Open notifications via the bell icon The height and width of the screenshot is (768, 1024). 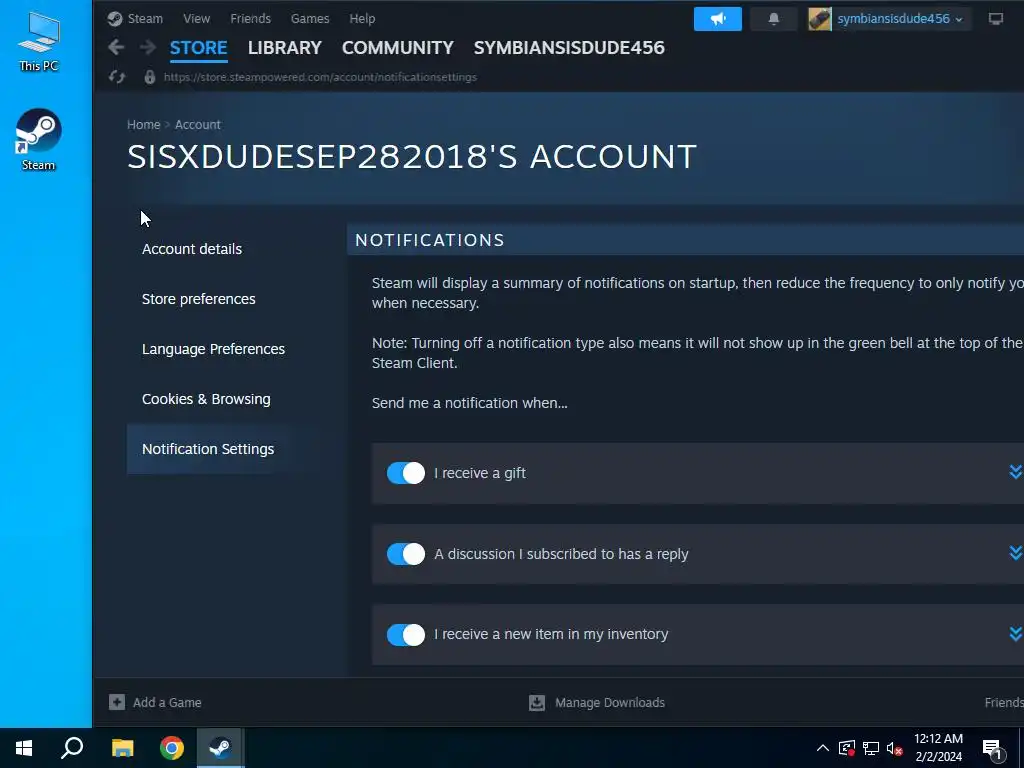coord(774,19)
